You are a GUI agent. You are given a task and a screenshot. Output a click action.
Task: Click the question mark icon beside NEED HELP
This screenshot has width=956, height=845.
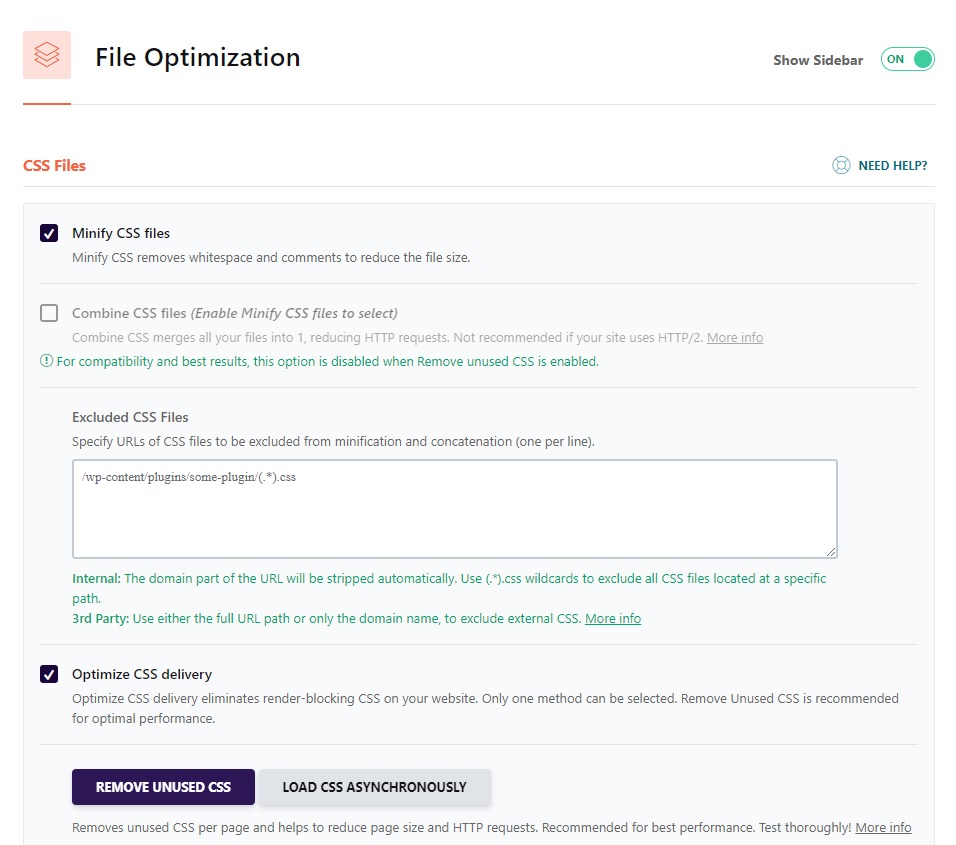point(841,165)
